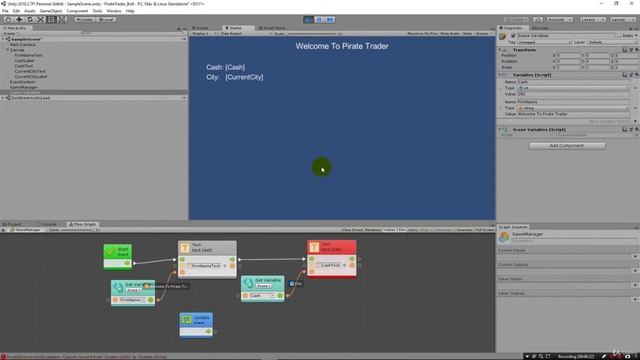Select the combined Transform tool

click(x=62, y=20)
